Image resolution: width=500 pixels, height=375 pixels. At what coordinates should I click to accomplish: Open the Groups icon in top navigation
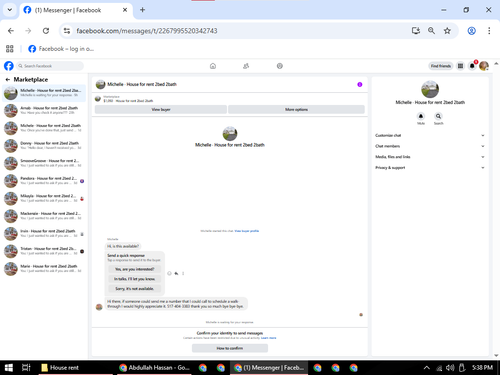[280, 66]
